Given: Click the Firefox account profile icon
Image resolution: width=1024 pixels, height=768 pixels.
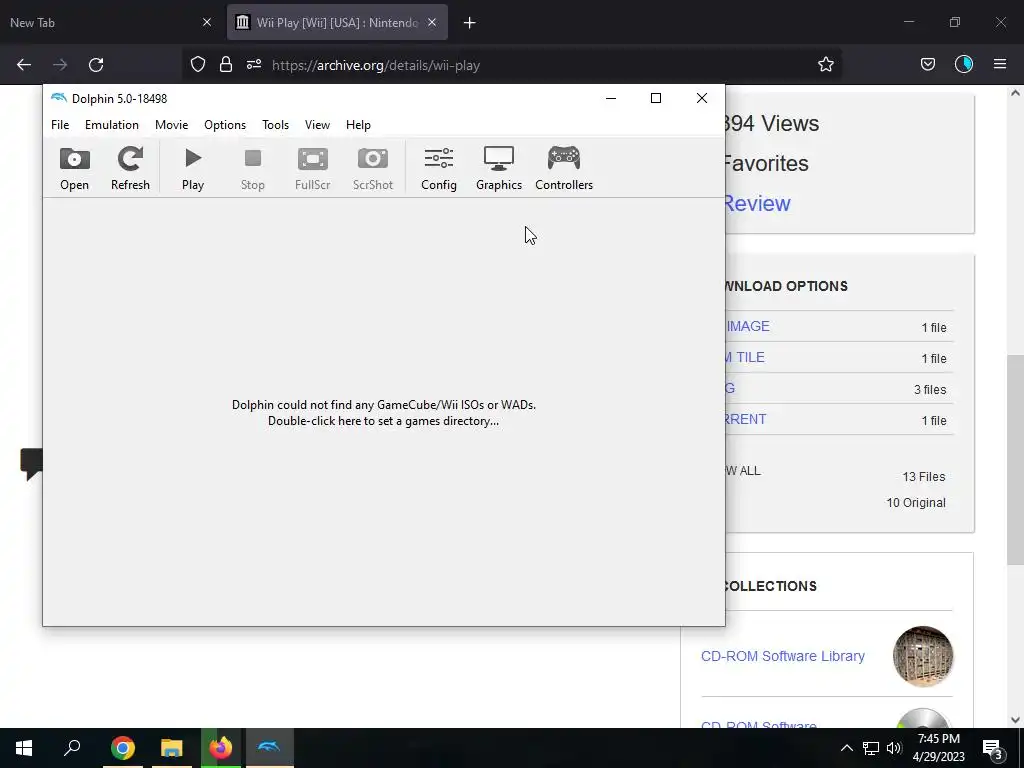Looking at the screenshot, I should click(964, 64).
